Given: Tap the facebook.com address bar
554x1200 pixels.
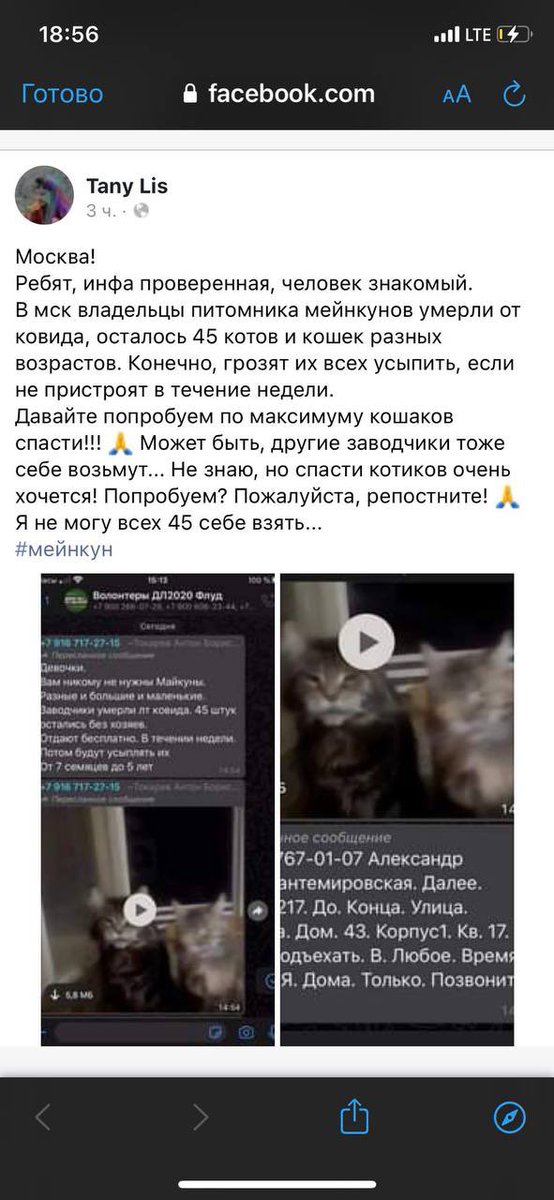Looking at the screenshot, I should point(278,94).
